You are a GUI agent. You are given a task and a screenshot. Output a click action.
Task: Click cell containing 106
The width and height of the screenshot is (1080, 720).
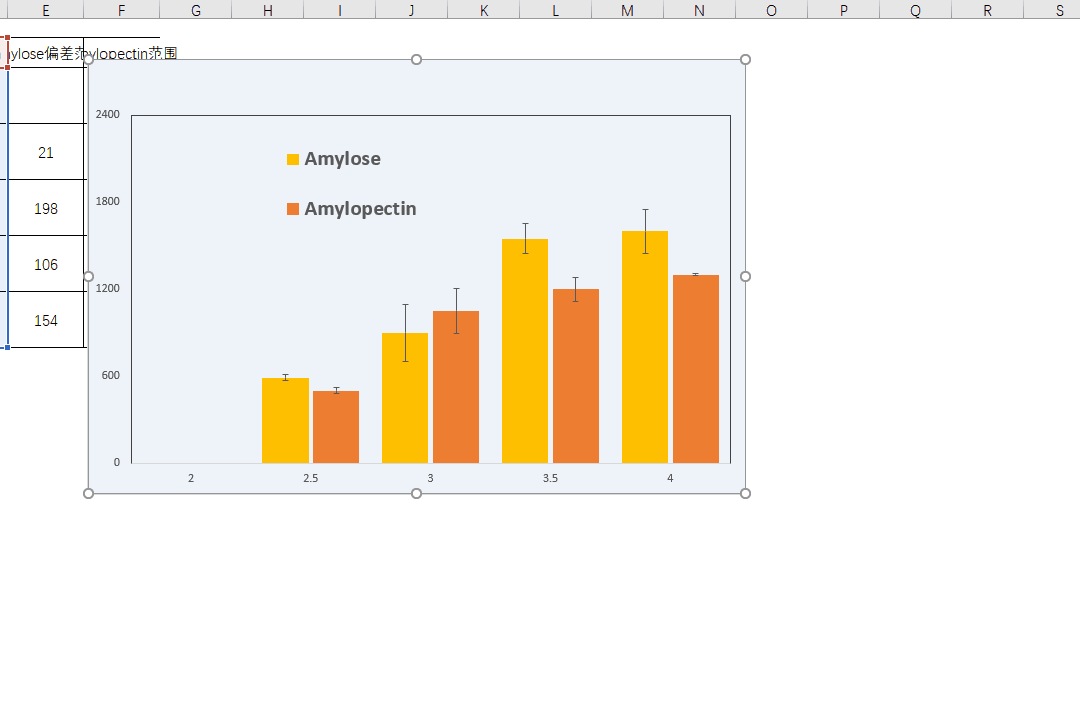(x=45, y=264)
